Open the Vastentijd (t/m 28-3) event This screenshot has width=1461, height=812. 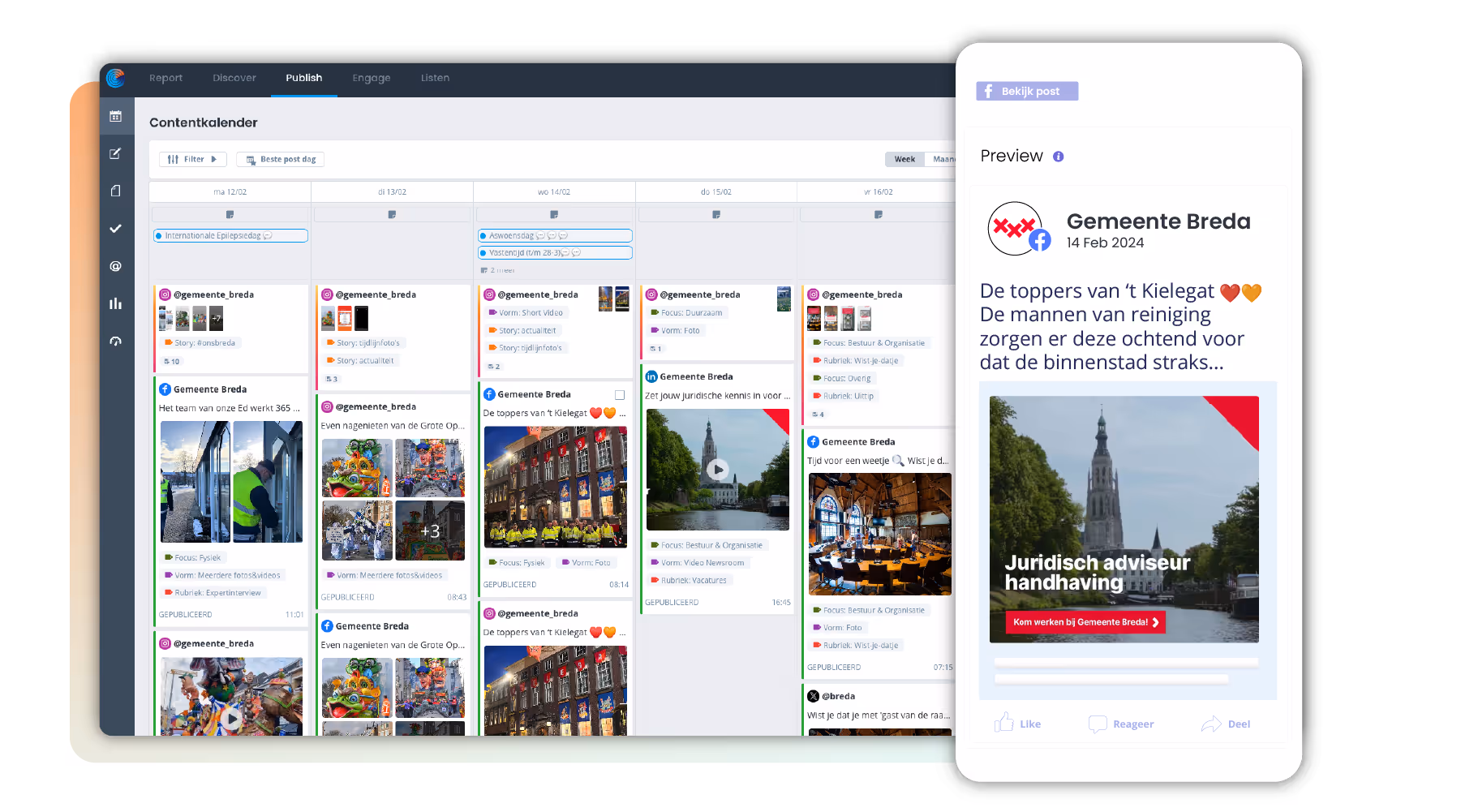click(555, 253)
